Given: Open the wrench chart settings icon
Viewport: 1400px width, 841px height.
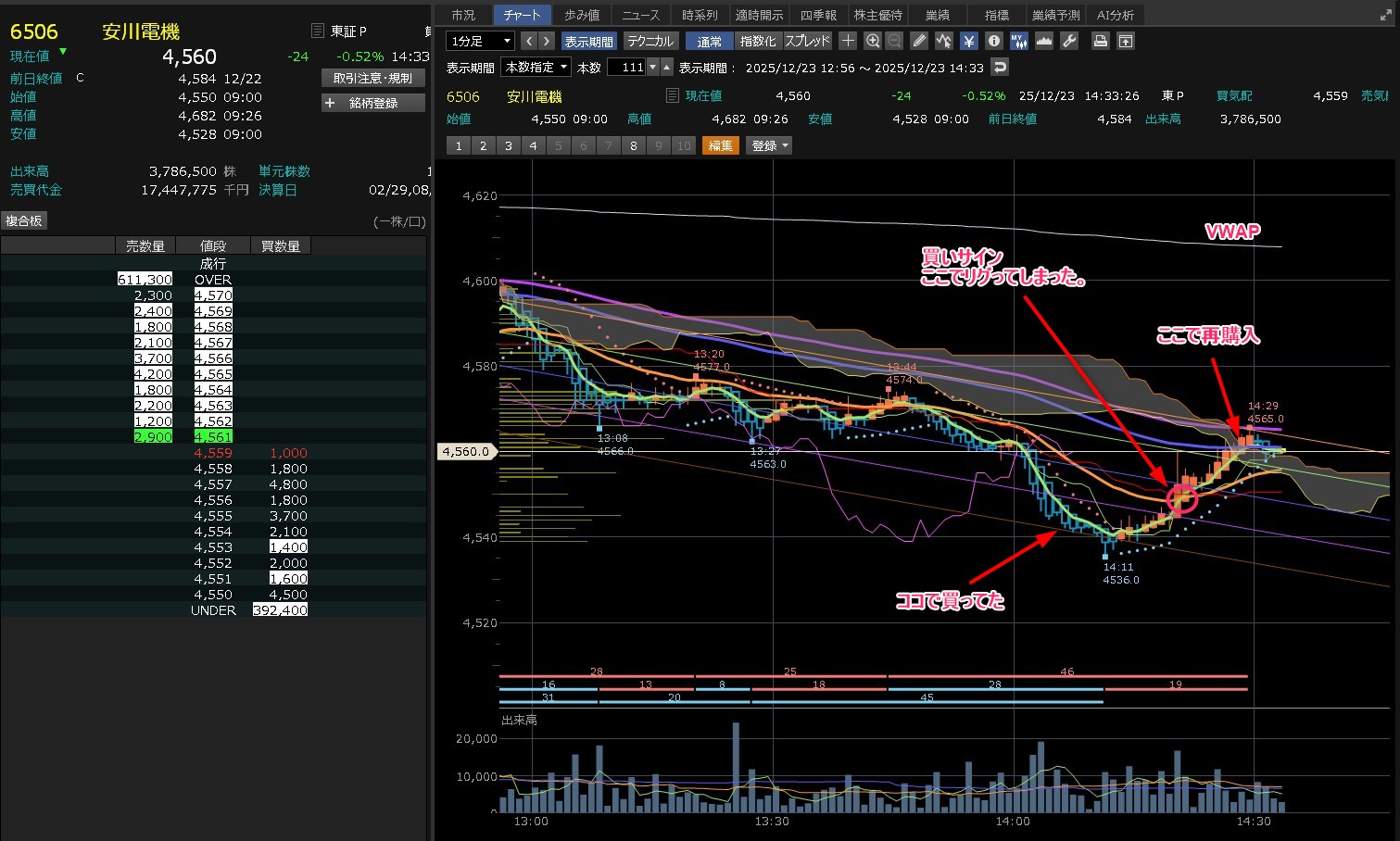Looking at the screenshot, I should [x=1069, y=41].
